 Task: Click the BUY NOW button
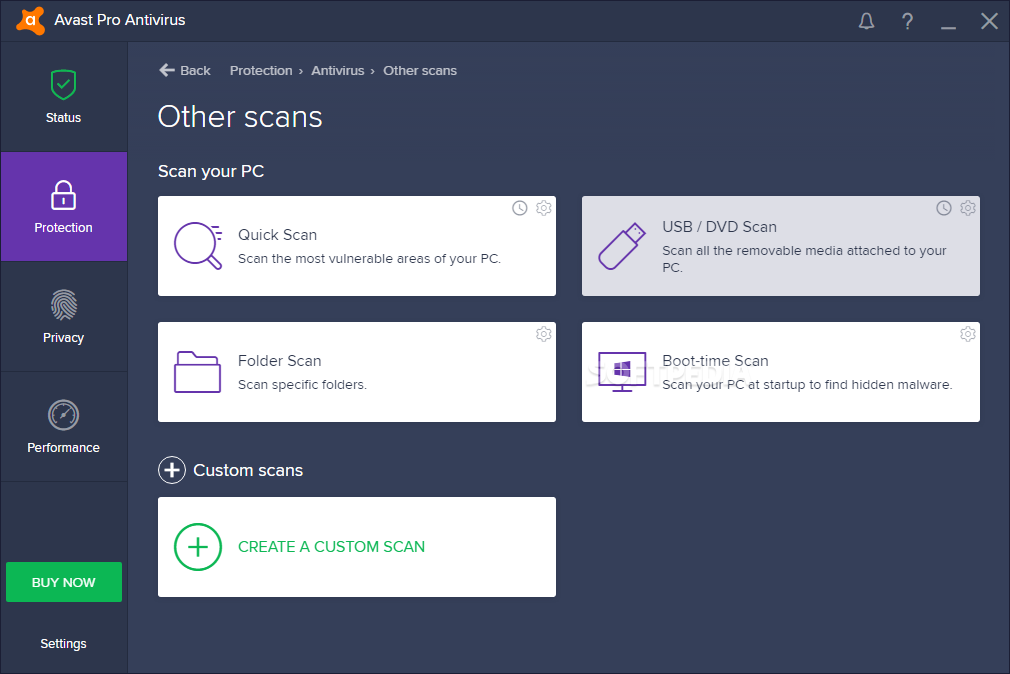[64, 582]
